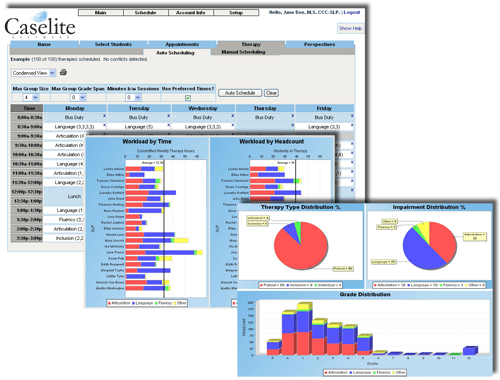Viewport: 500px width, 380px height.
Task: Select the Monday Lunch cell
Action: pos(64,196)
